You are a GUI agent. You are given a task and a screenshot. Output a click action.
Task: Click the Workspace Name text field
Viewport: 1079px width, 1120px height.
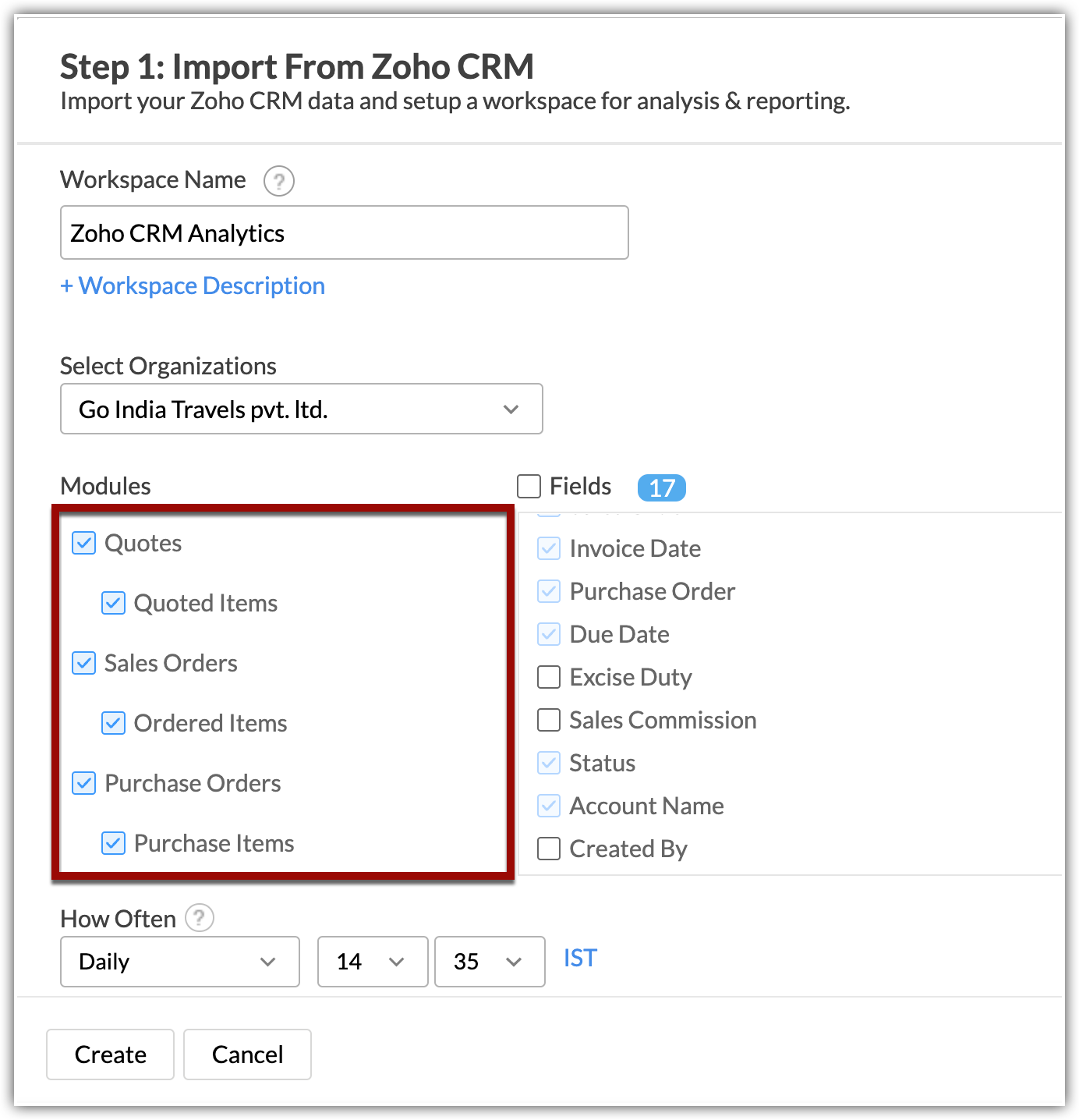[344, 232]
